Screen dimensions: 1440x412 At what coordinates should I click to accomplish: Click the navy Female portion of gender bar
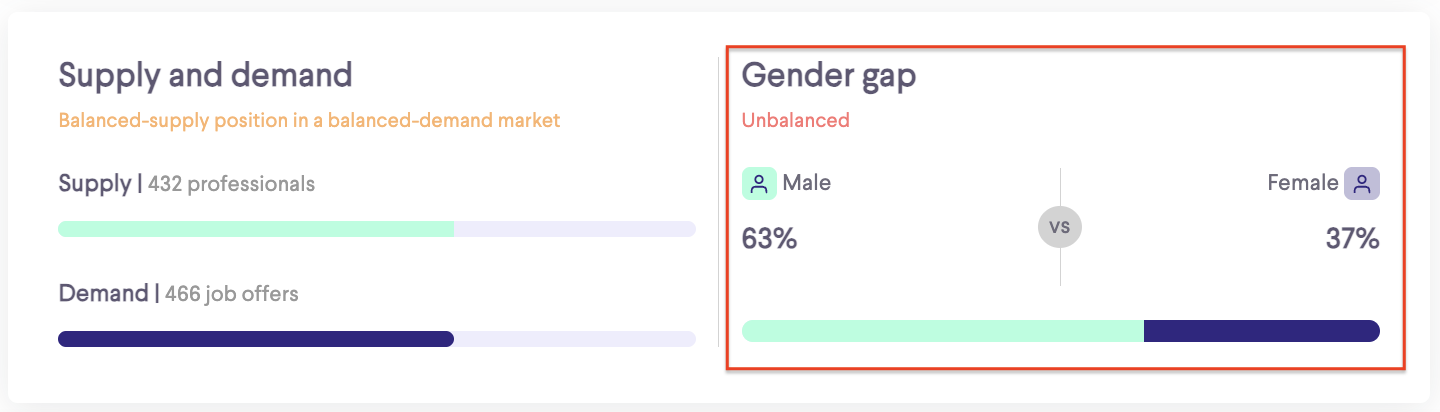(1262, 331)
